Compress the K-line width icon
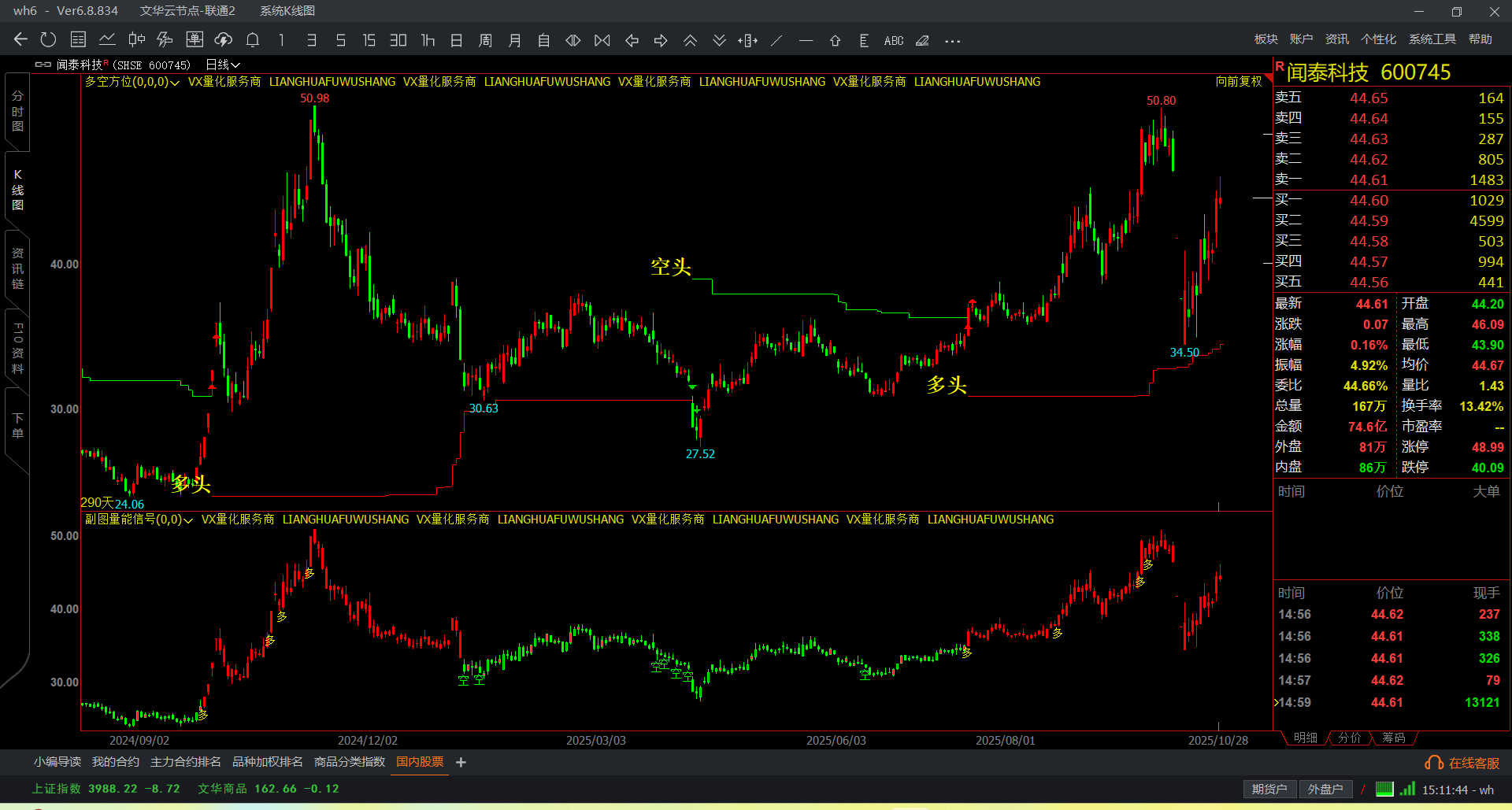 [x=602, y=40]
